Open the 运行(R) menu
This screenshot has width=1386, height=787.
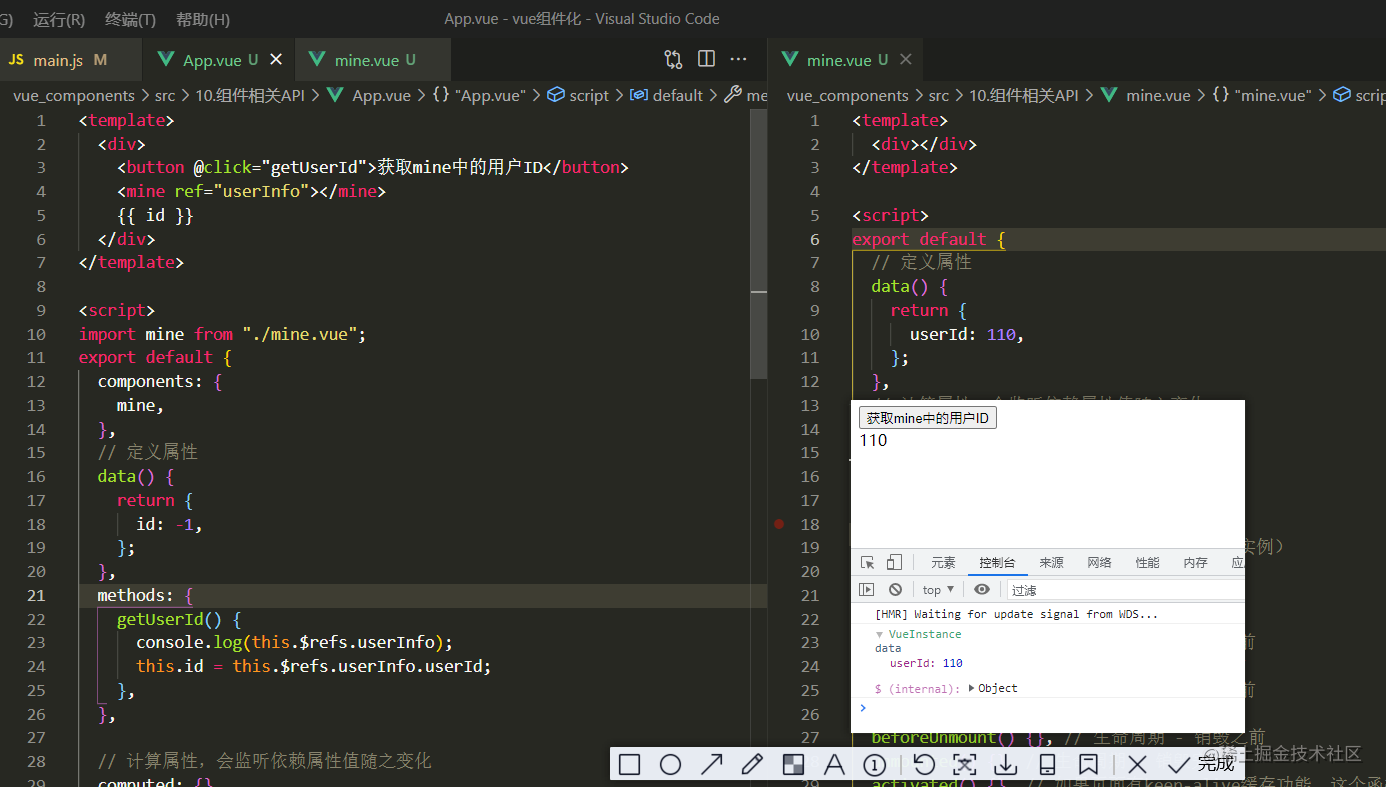(59, 19)
